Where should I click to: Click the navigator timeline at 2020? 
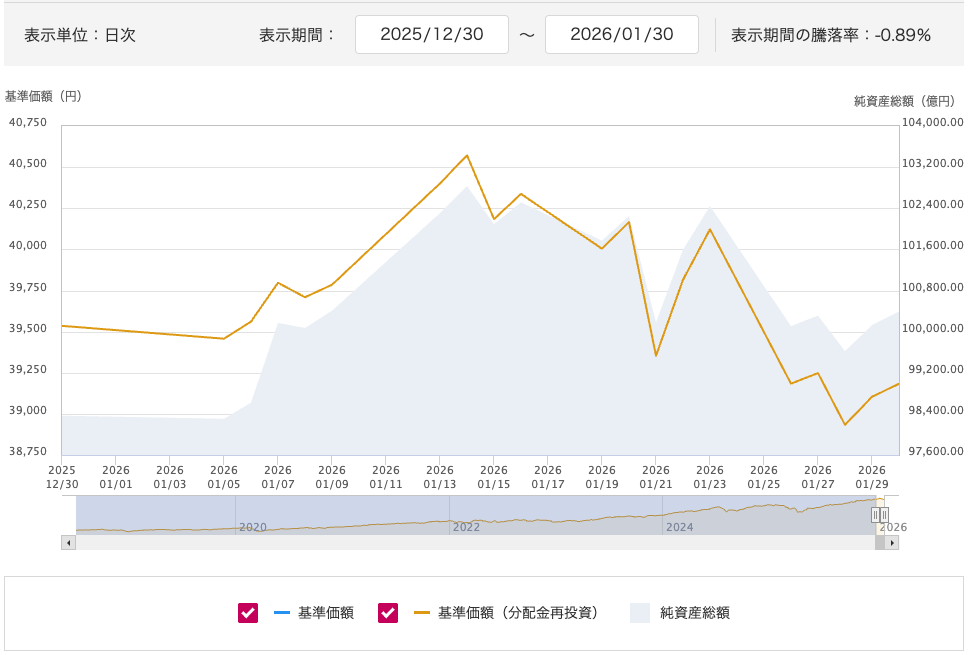[x=253, y=526]
